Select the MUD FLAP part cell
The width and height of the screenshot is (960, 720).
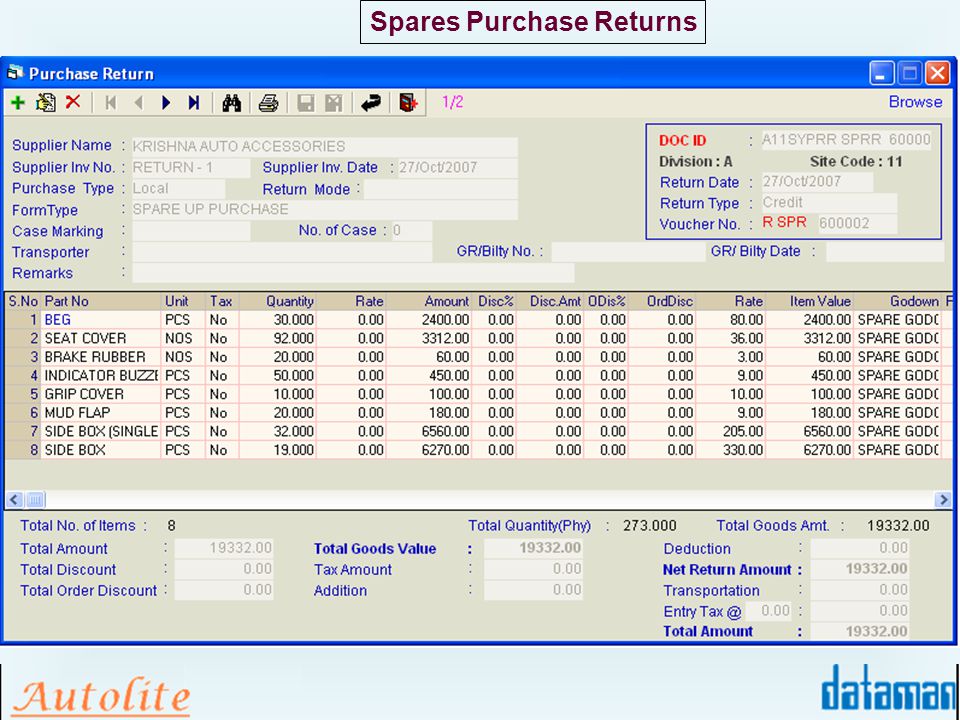pyautogui.click(x=100, y=413)
